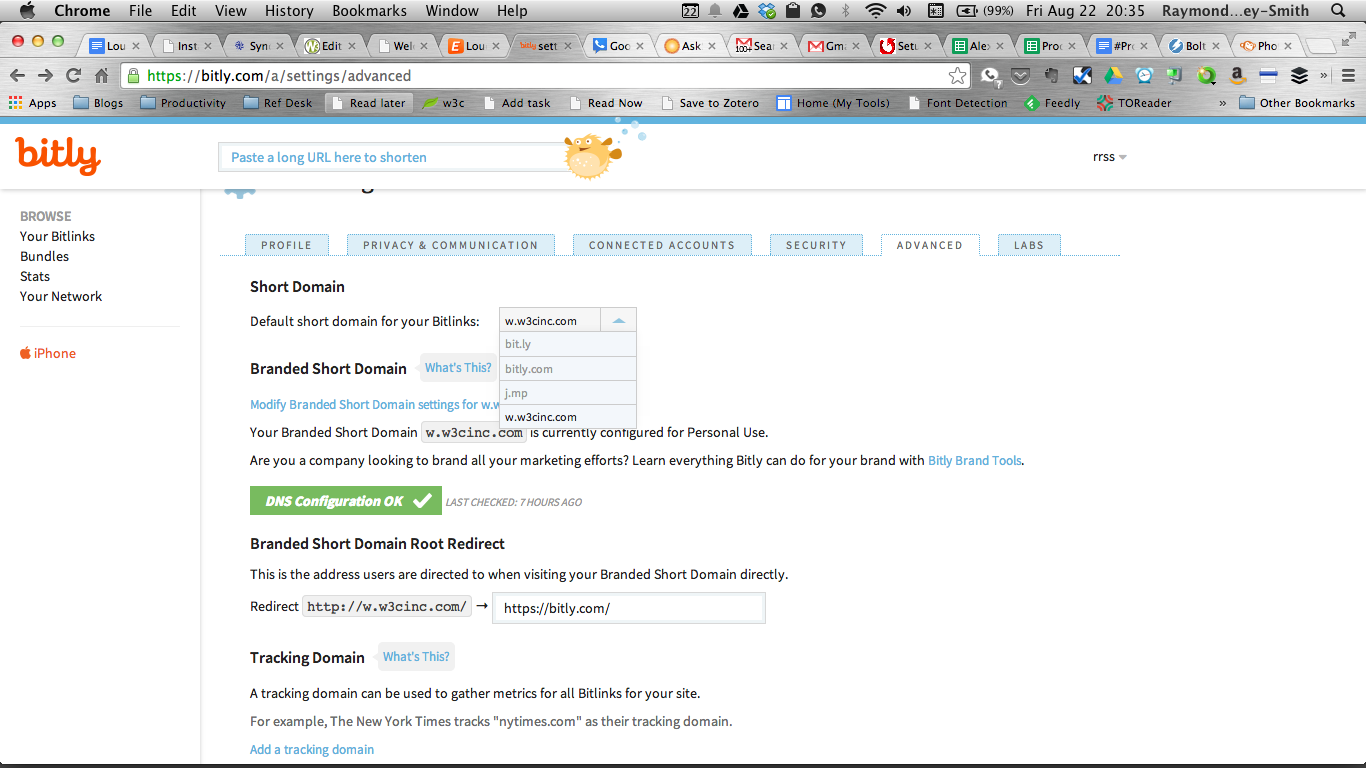
Task: Click the iPhone sidebar link
Action: pyautogui.click(x=48, y=353)
